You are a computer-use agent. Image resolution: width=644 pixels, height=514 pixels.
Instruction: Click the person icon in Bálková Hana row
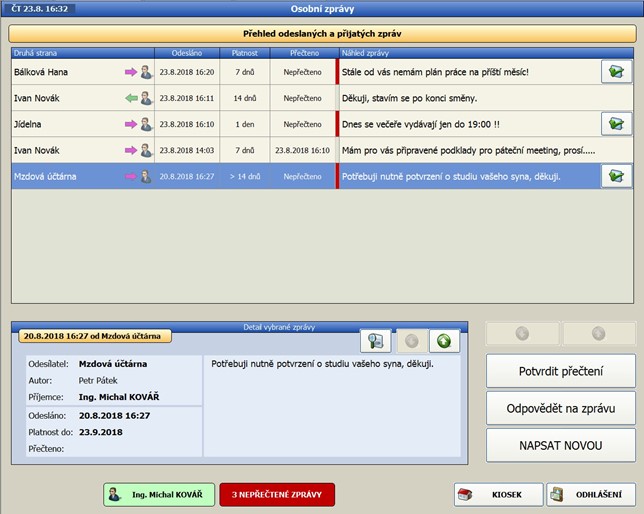[146, 72]
